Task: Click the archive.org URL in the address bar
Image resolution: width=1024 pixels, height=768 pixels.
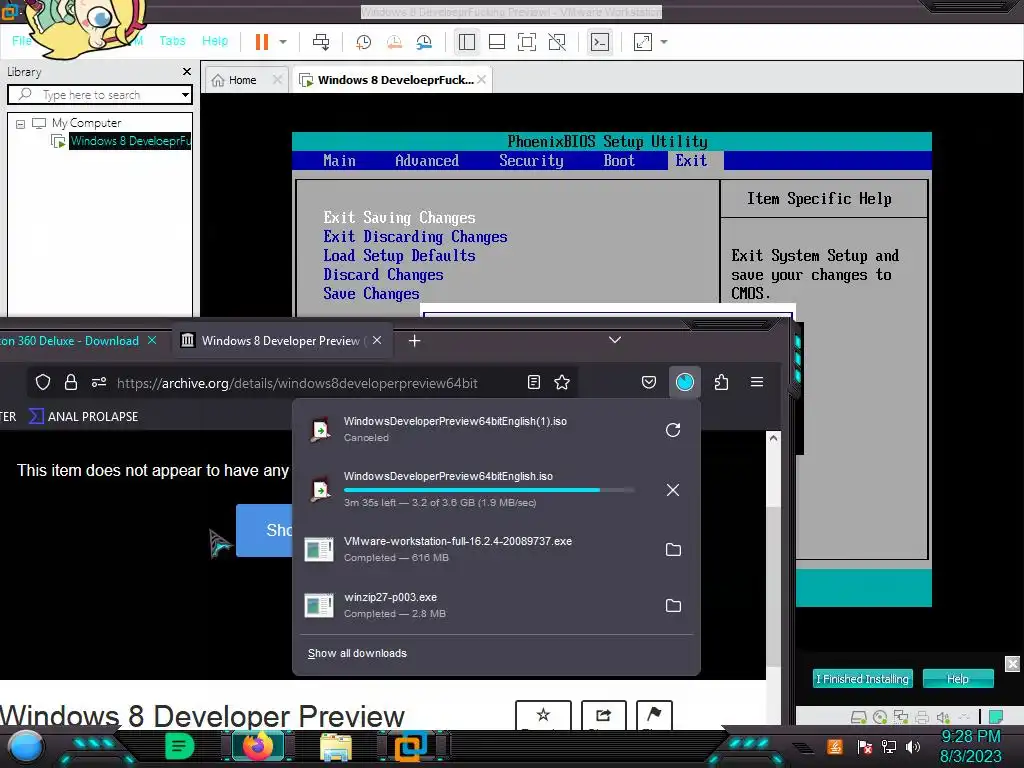Action: tap(297, 383)
